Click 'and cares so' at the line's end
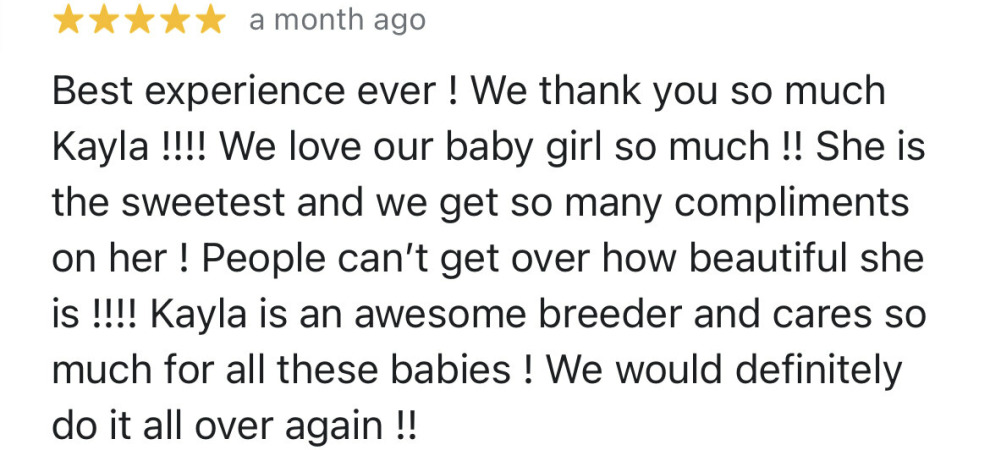 point(809,314)
